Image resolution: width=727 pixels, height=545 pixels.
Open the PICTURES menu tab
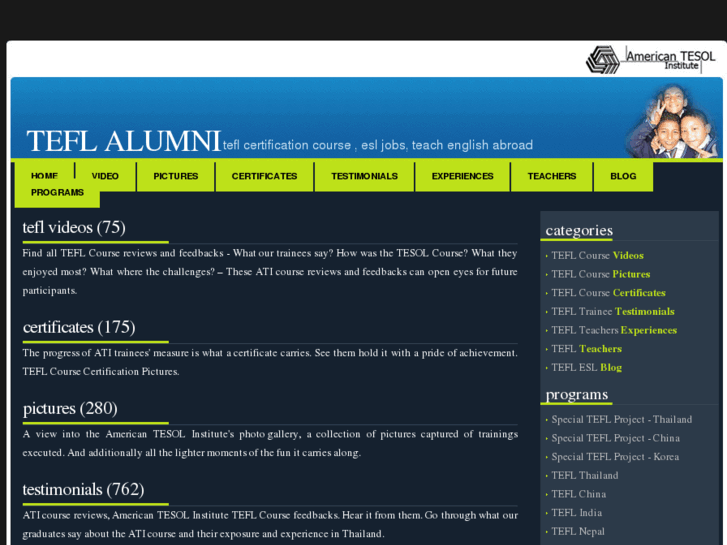pyautogui.click(x=176, y=176)
